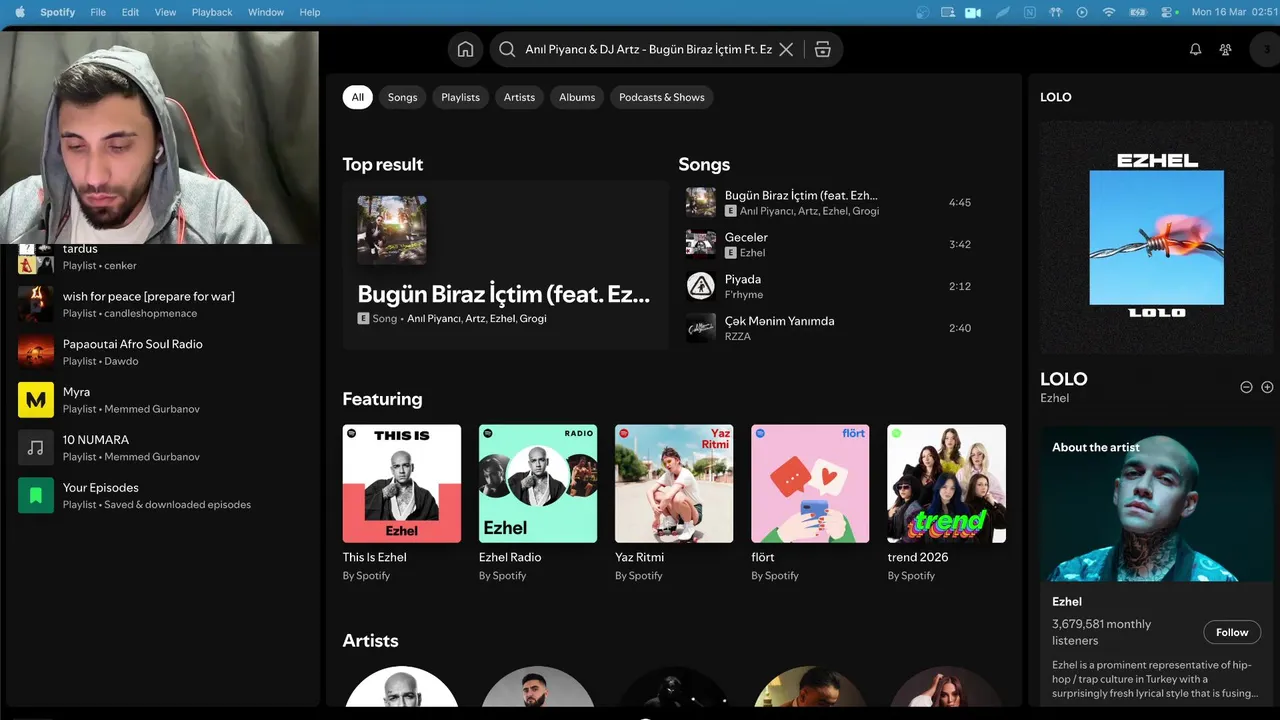Click LOLO album cover in right panel
This screenshot has width=1280, height=720.
coord(1156,237)
